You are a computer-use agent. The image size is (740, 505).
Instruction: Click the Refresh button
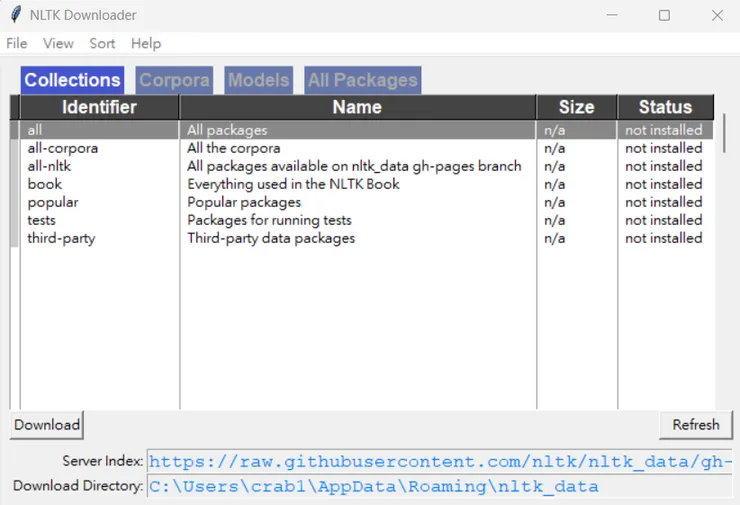coord(696,425)
